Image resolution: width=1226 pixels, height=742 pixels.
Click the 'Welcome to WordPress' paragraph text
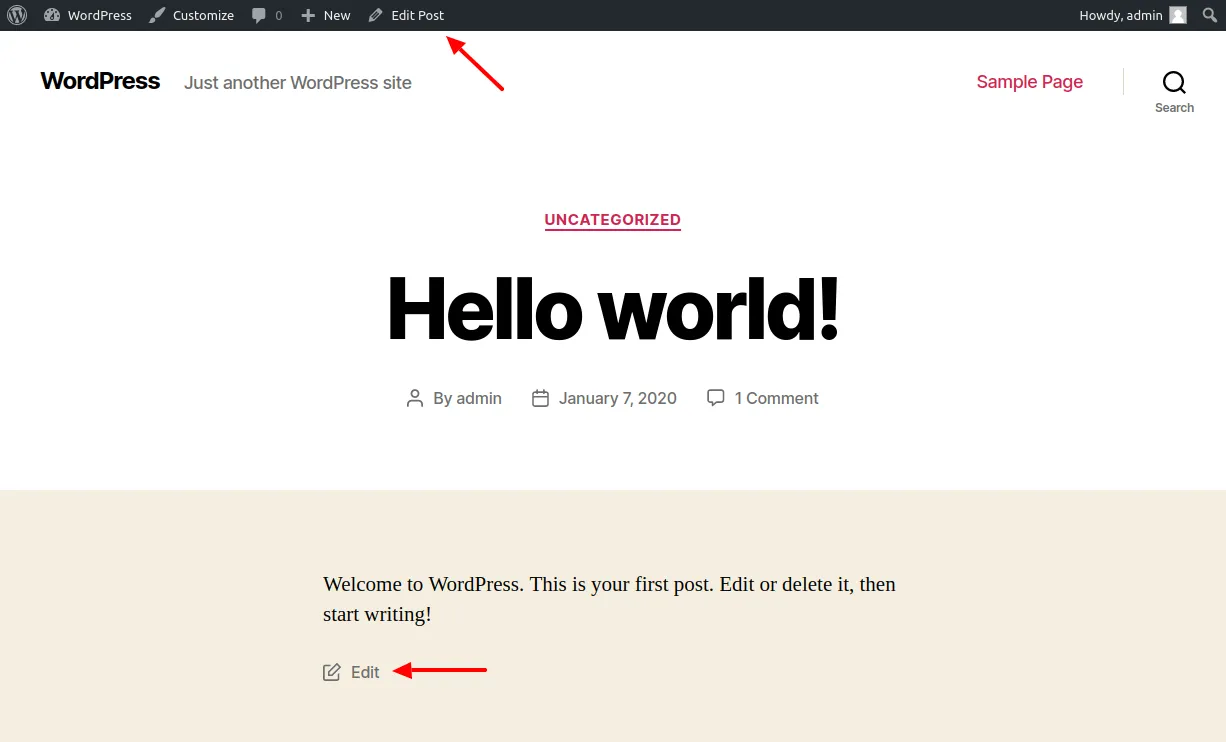point(609,599)
